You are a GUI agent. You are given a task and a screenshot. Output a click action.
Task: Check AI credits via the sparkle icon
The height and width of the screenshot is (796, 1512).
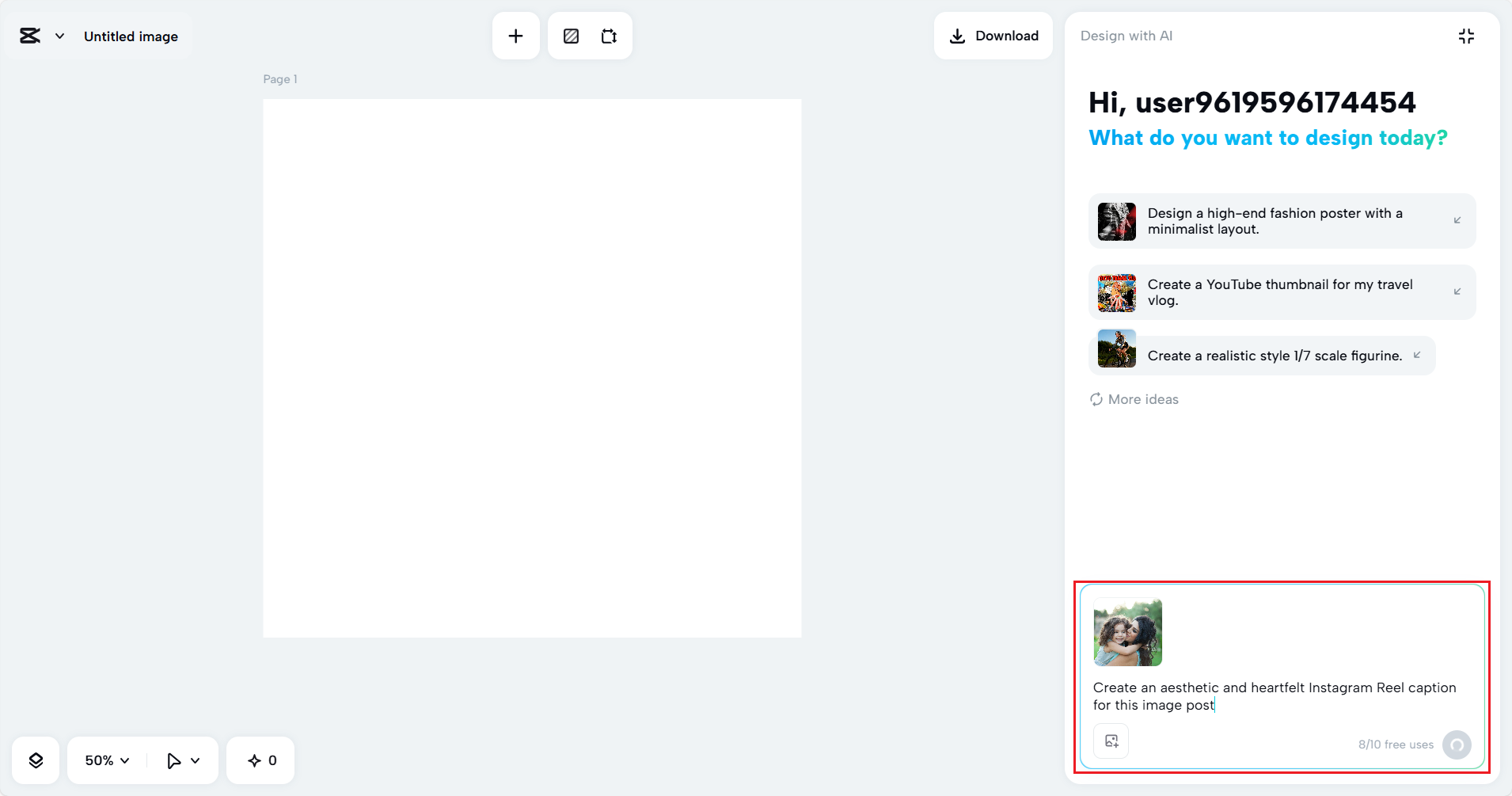point(260,760)
